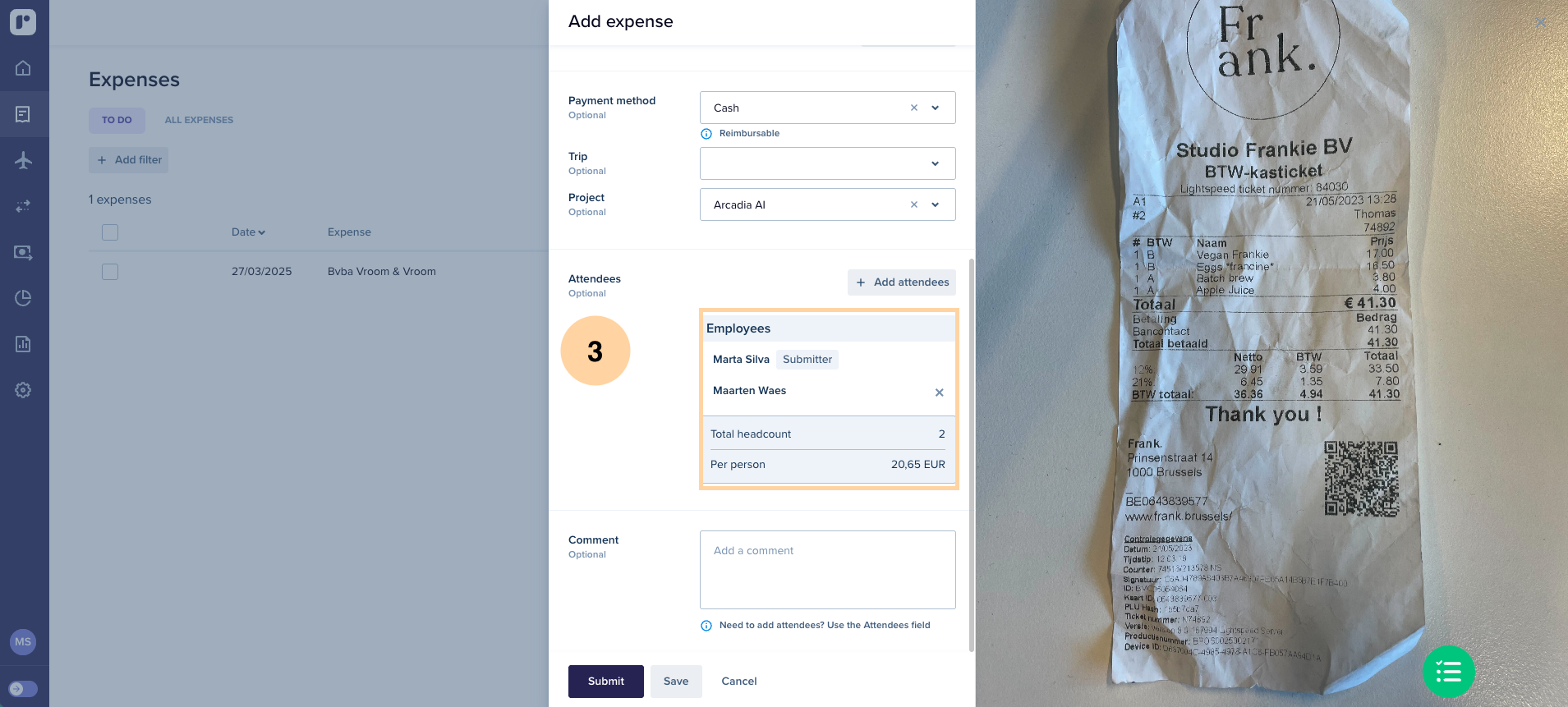Remove attendee Maarten Waes

click(939, 393)
